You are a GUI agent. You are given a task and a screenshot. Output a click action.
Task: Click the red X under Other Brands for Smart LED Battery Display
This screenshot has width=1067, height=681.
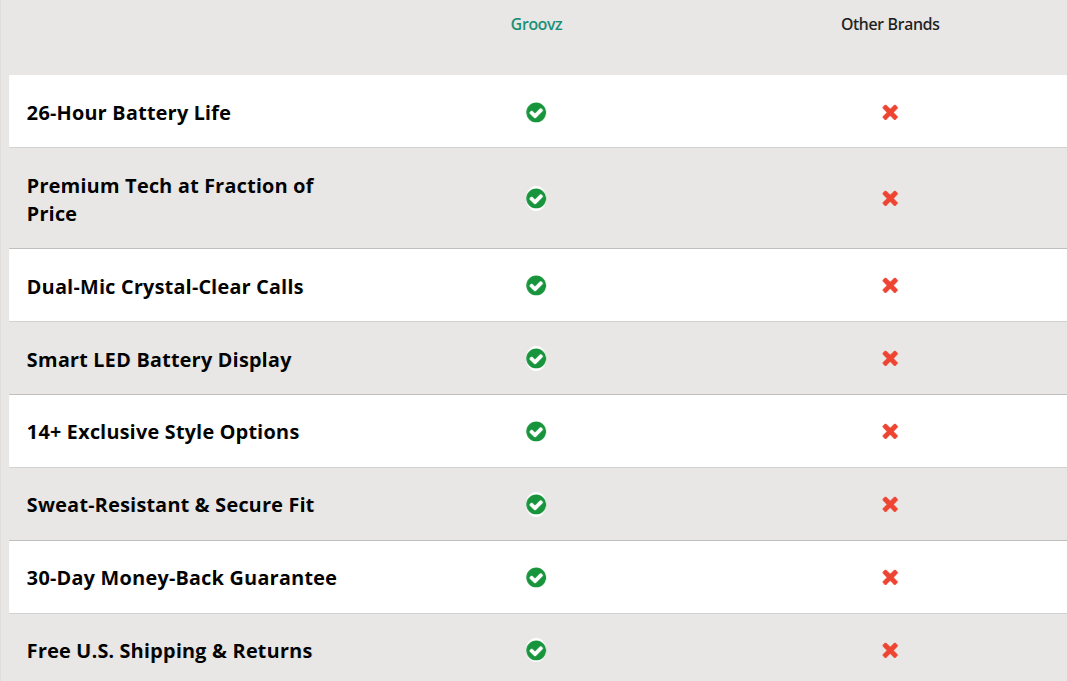(x=890, y=358)
